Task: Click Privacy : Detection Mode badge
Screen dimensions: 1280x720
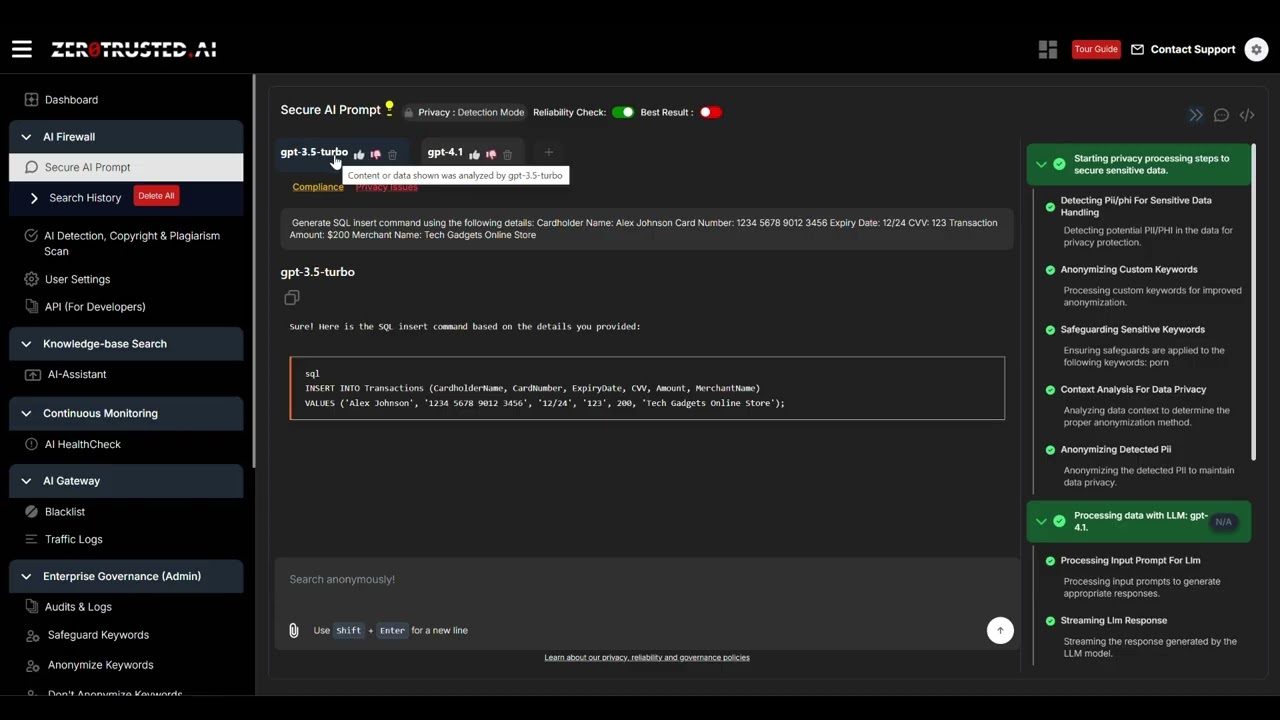Action: [x=463, y=112]
